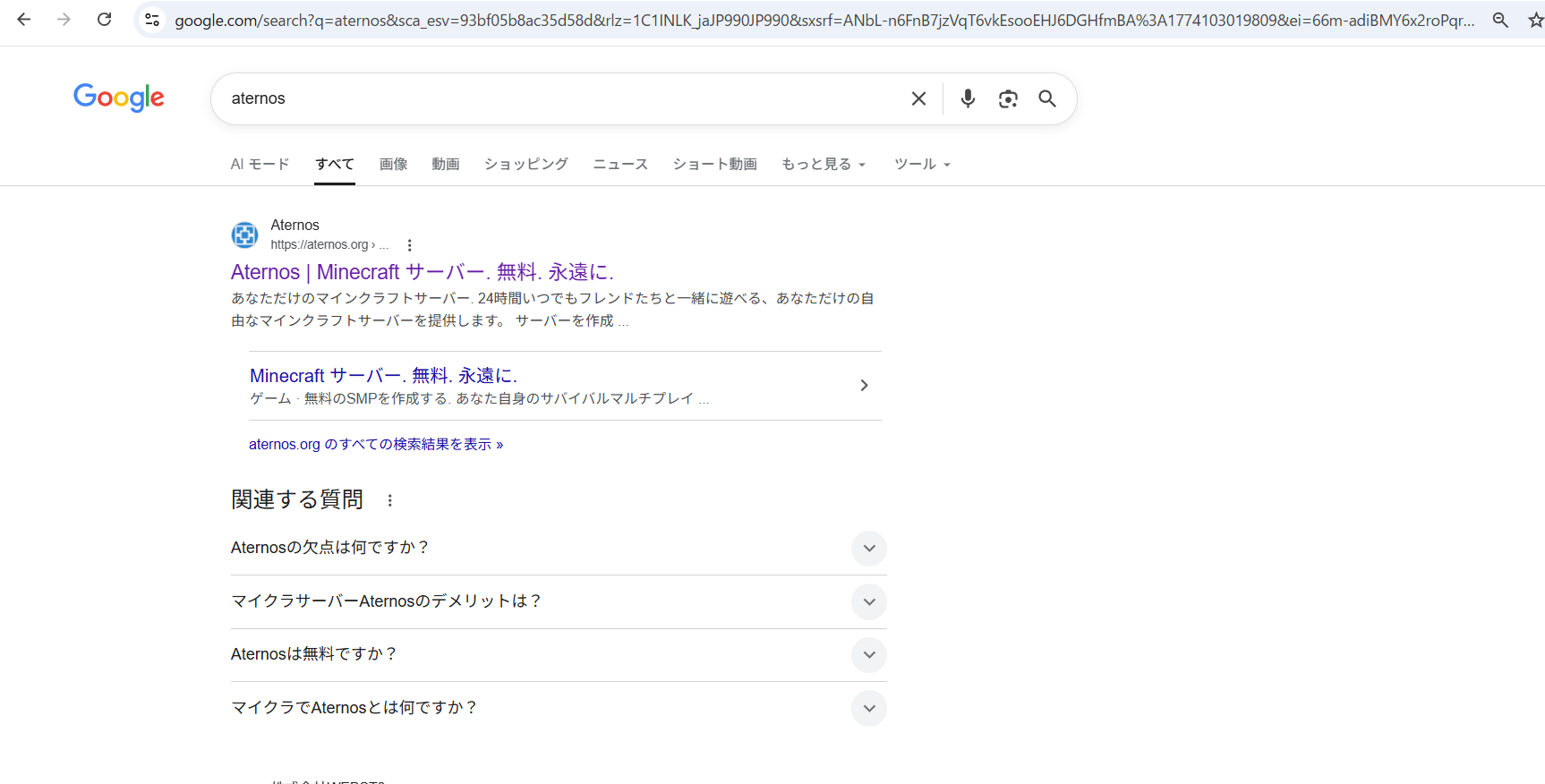Open the Aternos | Minecraft サーバー result link
Viewport: 1545px width, 784px height.
422,272
